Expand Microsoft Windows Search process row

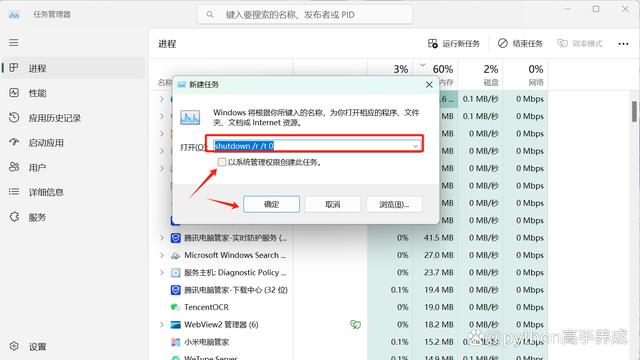pyautogui.click(x=162, y=255)
